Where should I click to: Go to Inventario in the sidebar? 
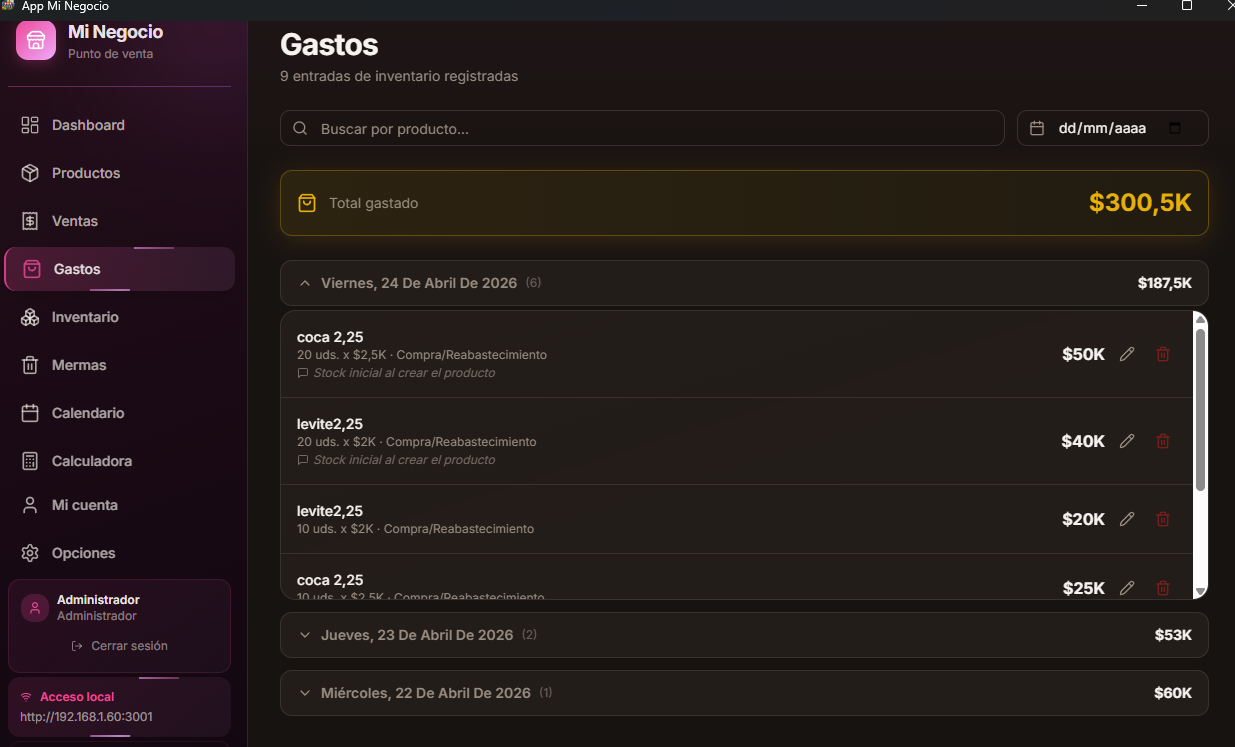[85, 317]
